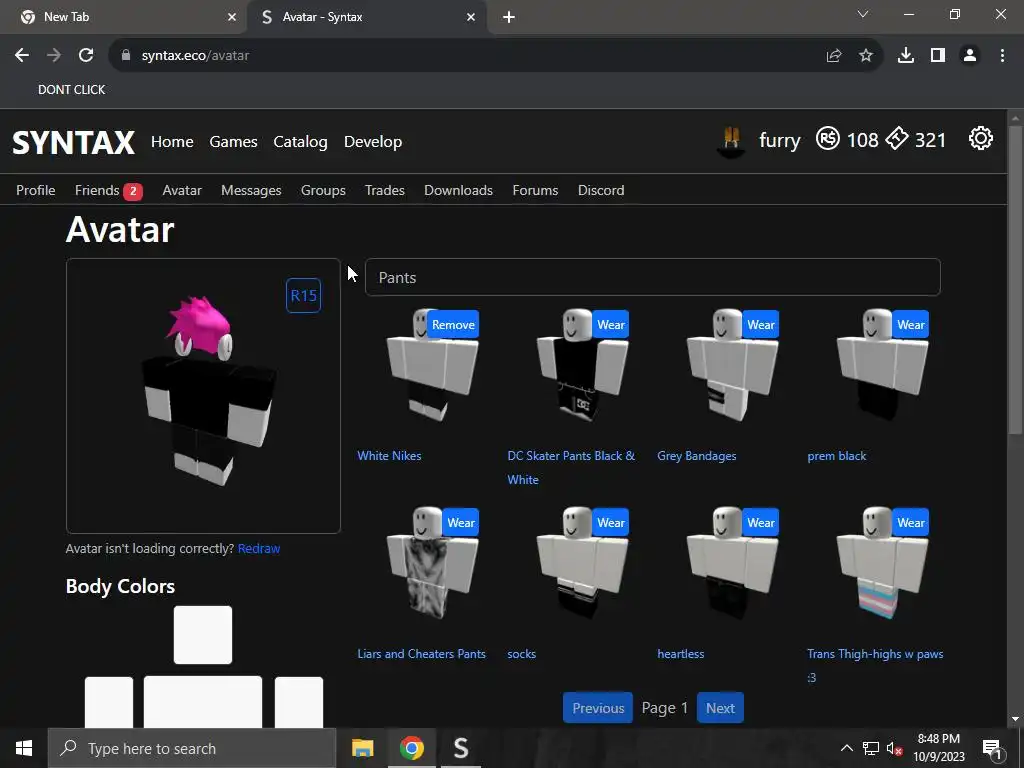1024x768 pixels.
Task: Wear the prem black pants
Action: coord(910,325)
